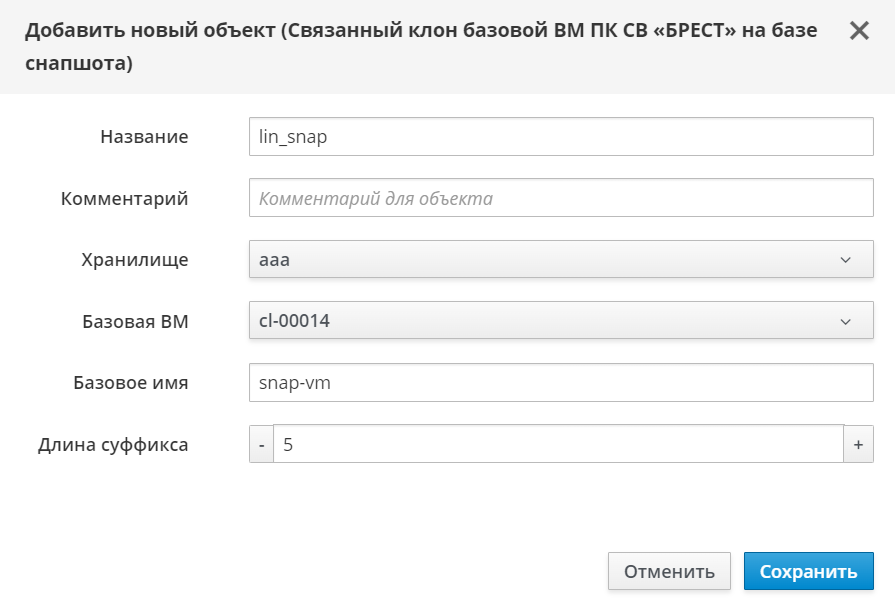Click the Базовая ВМ label
This screenshot has width=895, height=611.
click(135, 321)
